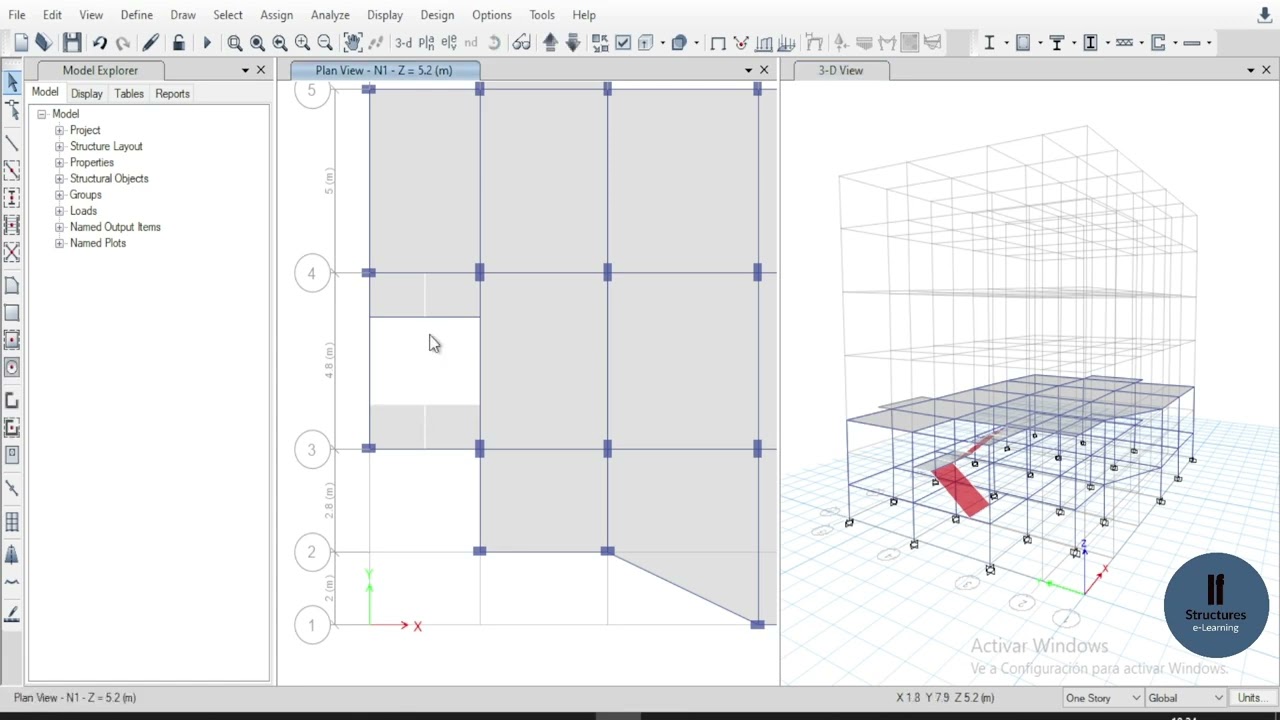Screen dimensions: 1280x720
Task: Switch to the Display tab in Model Explorer
Action: coord(87,93)
